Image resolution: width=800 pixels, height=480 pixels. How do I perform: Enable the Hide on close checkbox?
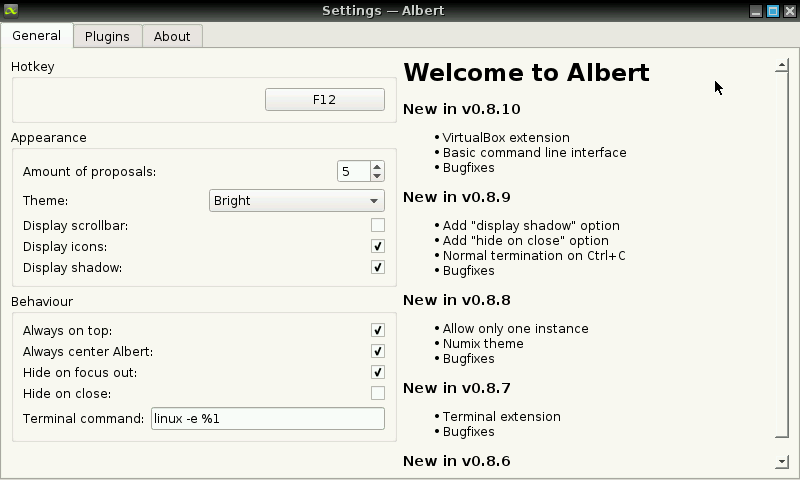point(378,393)
